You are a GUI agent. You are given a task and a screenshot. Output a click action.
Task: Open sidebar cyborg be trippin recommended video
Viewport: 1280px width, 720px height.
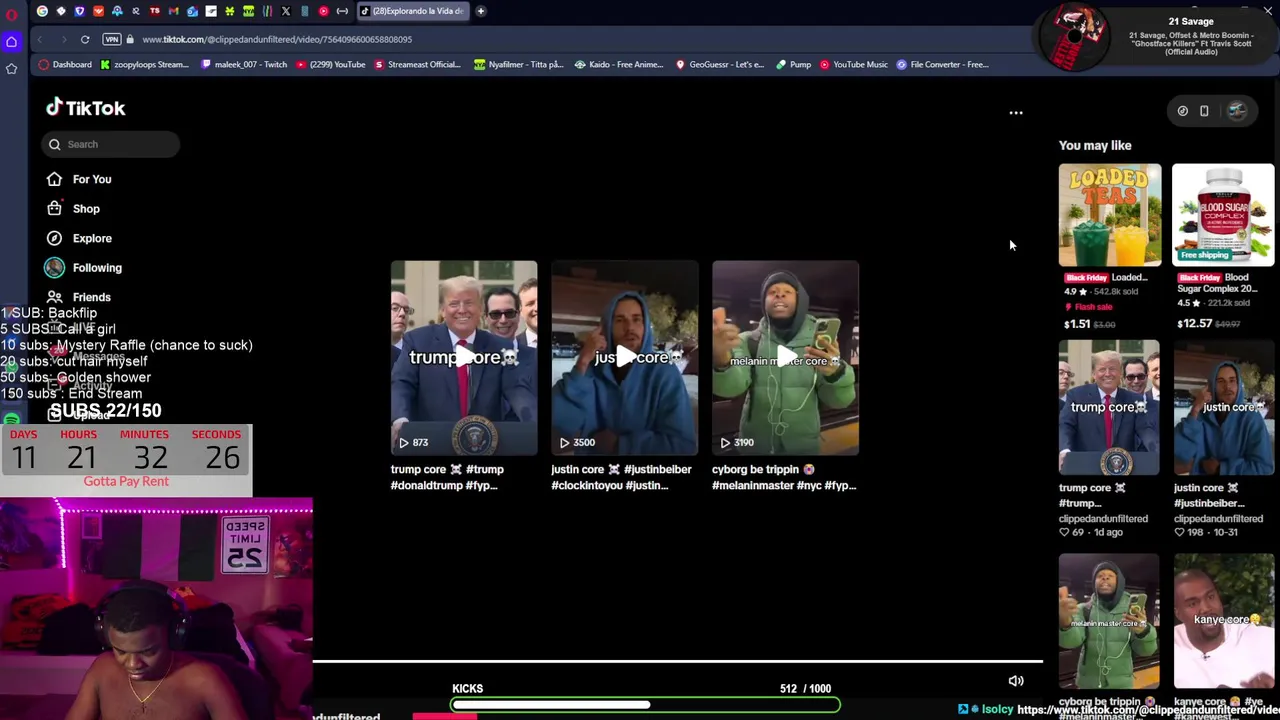pos(1109,620)
